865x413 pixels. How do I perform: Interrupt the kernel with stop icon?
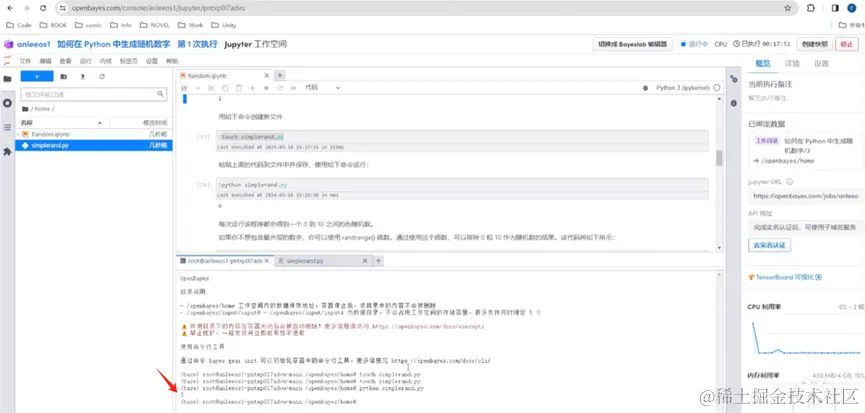coord(266,88)
